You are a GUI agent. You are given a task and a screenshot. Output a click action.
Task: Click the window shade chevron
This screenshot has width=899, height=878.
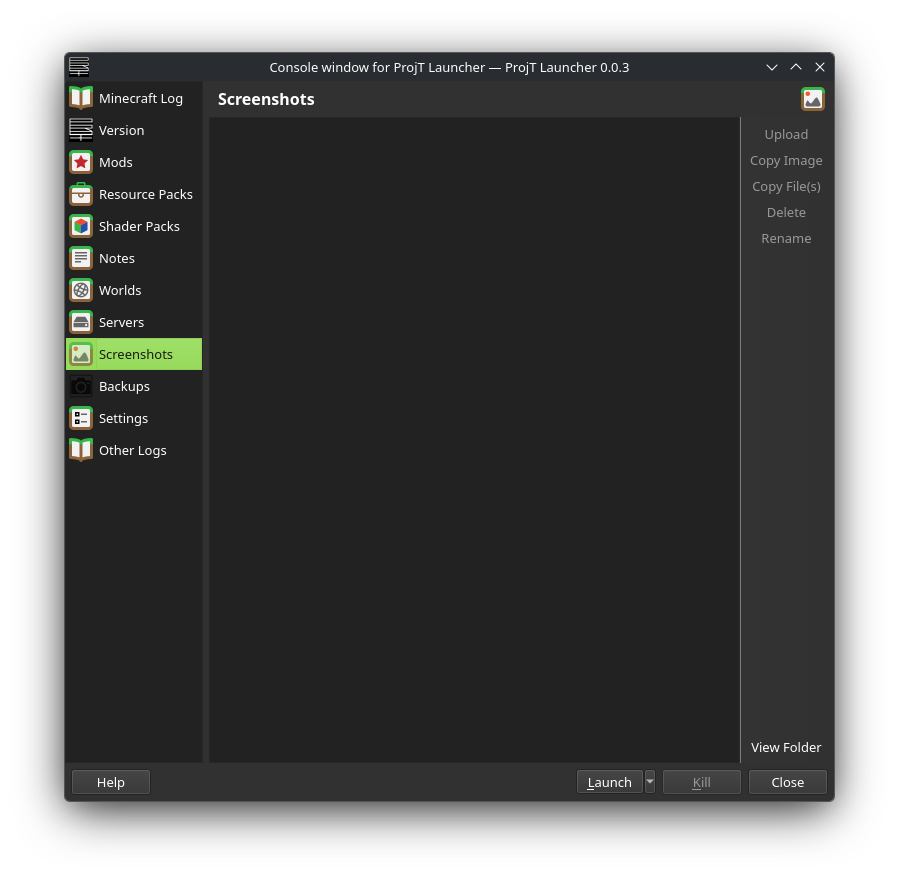click(771, 67)
